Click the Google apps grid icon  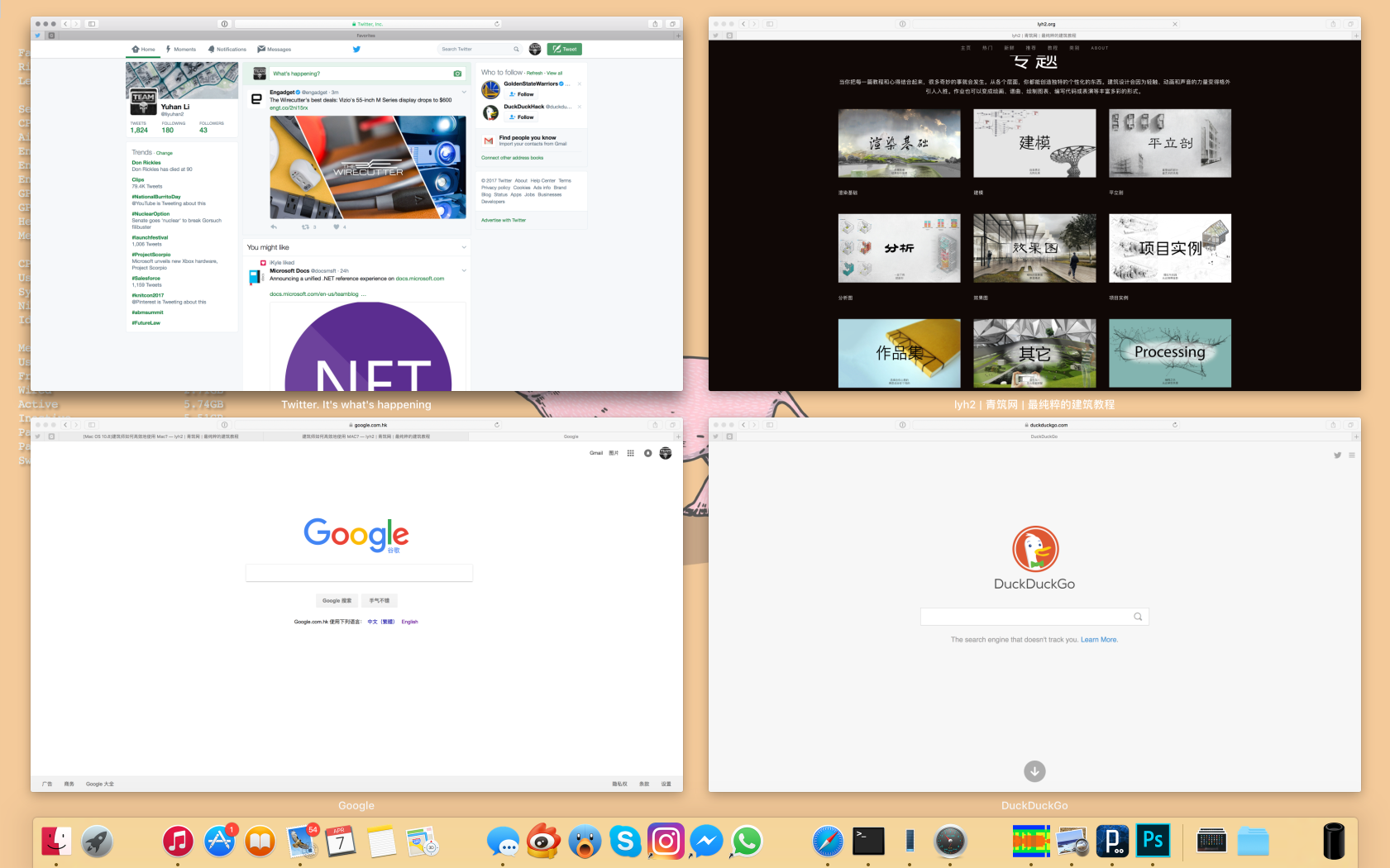[631, 453]
